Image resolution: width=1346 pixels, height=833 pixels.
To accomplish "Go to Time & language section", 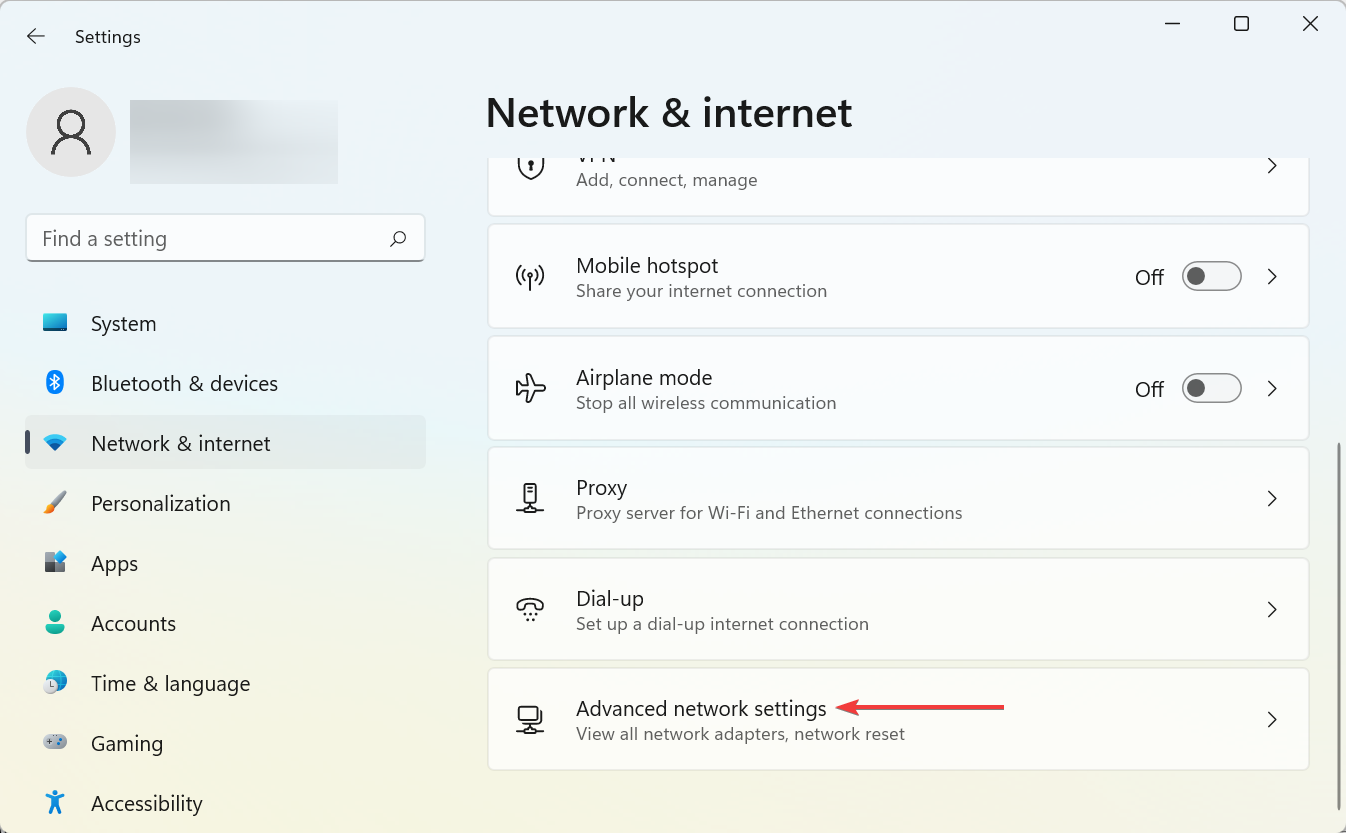I will coord(170,684).
